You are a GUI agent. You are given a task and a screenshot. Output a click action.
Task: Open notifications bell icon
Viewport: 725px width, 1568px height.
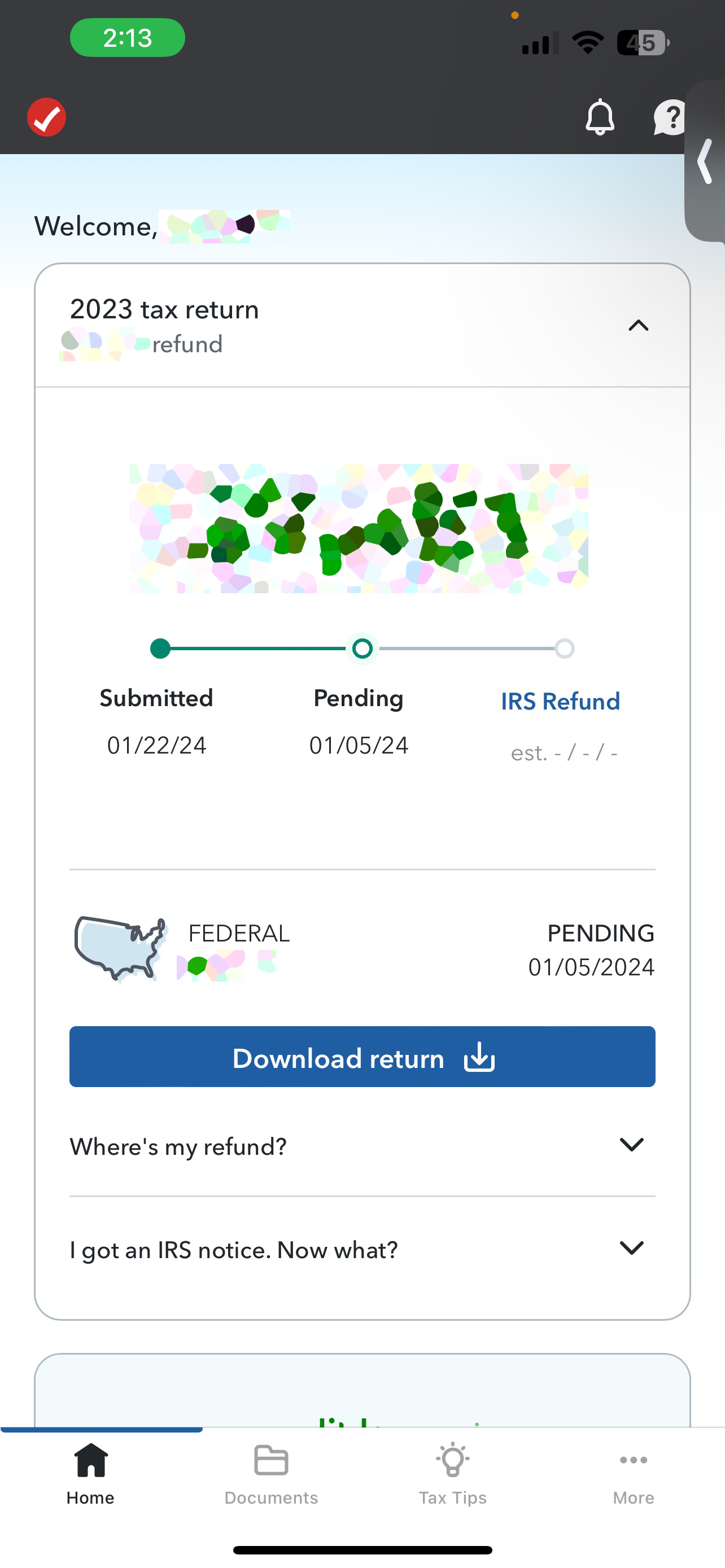click(600, 117)
